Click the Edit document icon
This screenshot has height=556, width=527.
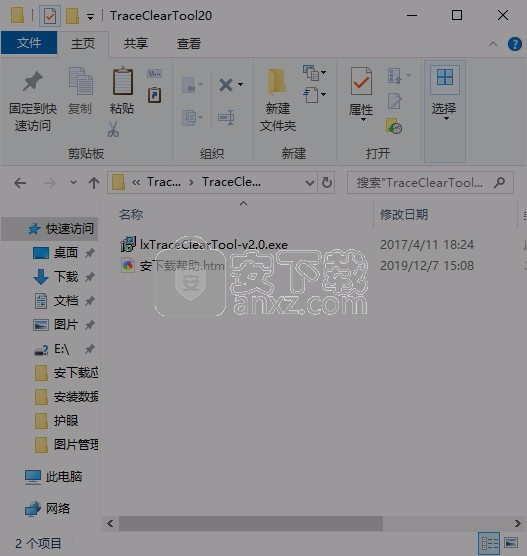click(394, 101)
